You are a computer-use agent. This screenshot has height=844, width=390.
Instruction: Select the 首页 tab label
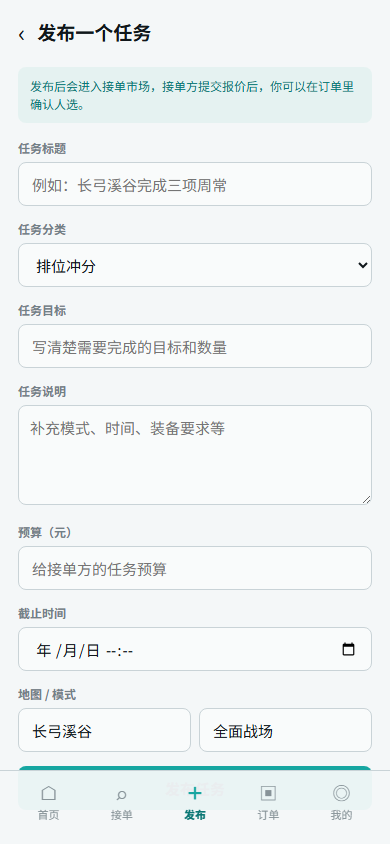48,815
